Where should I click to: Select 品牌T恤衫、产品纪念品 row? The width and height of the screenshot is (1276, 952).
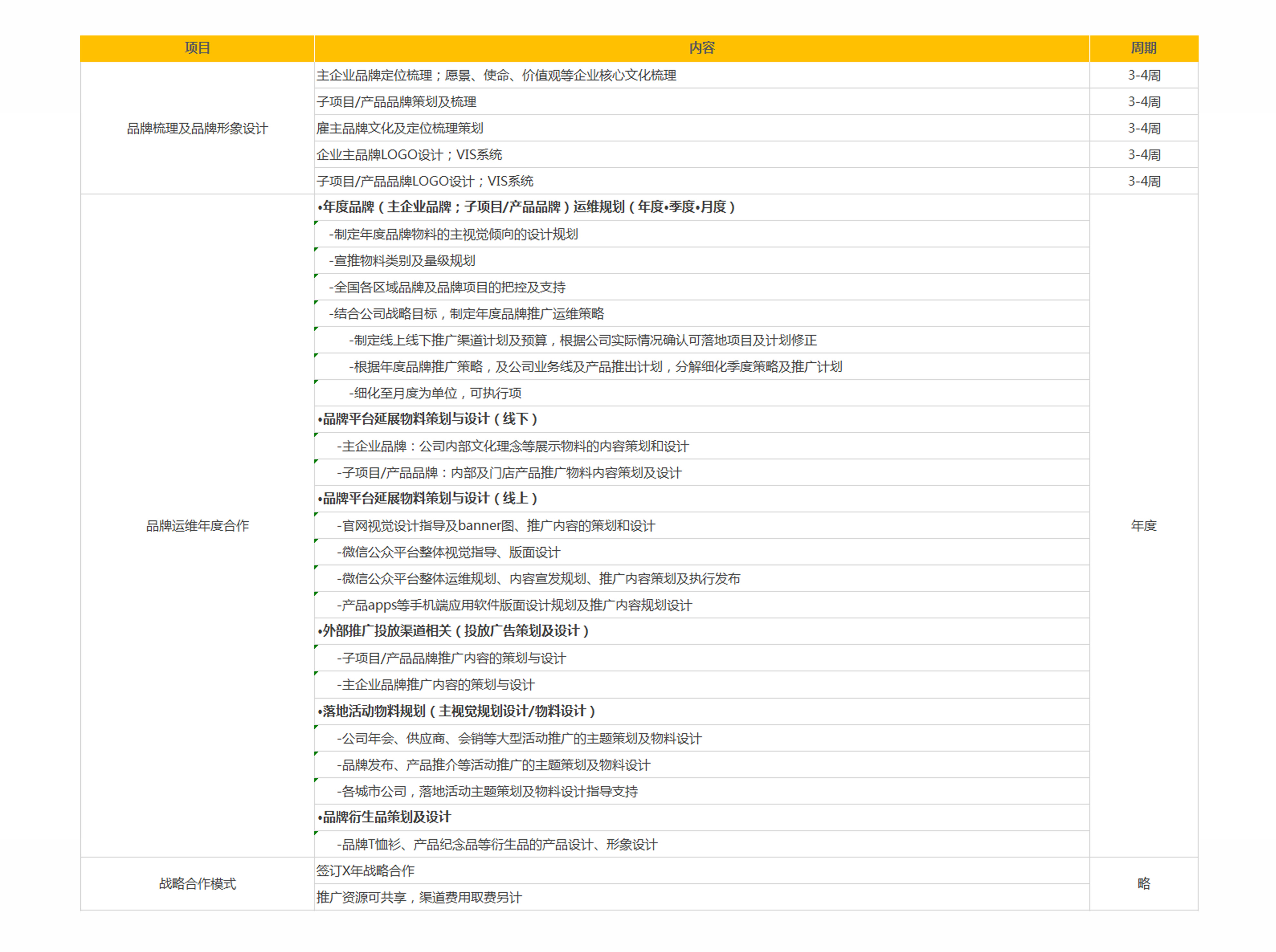pyautogui.click(x=702, y=844)
